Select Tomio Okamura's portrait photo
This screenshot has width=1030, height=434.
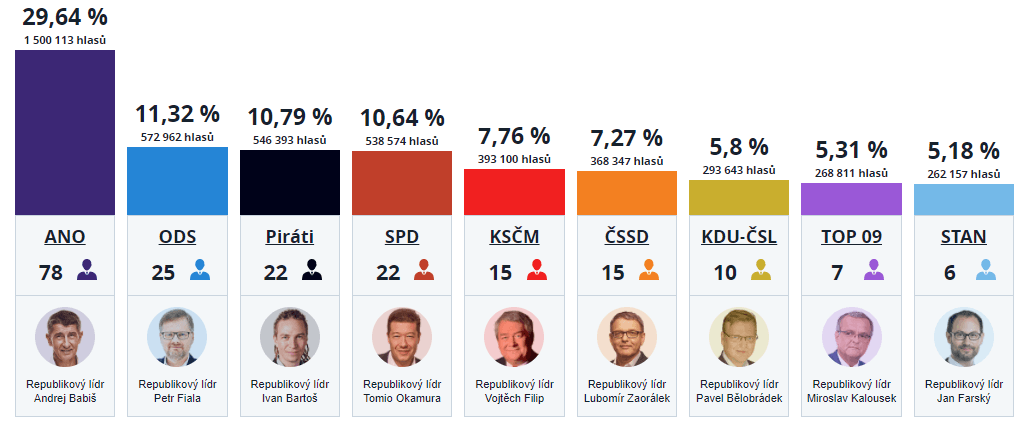coord(402,337)
